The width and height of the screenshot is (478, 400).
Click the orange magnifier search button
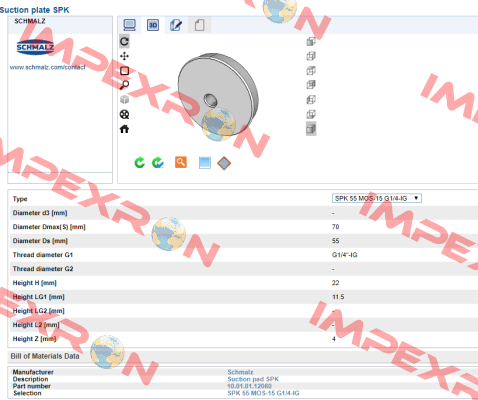coord(181,162)
